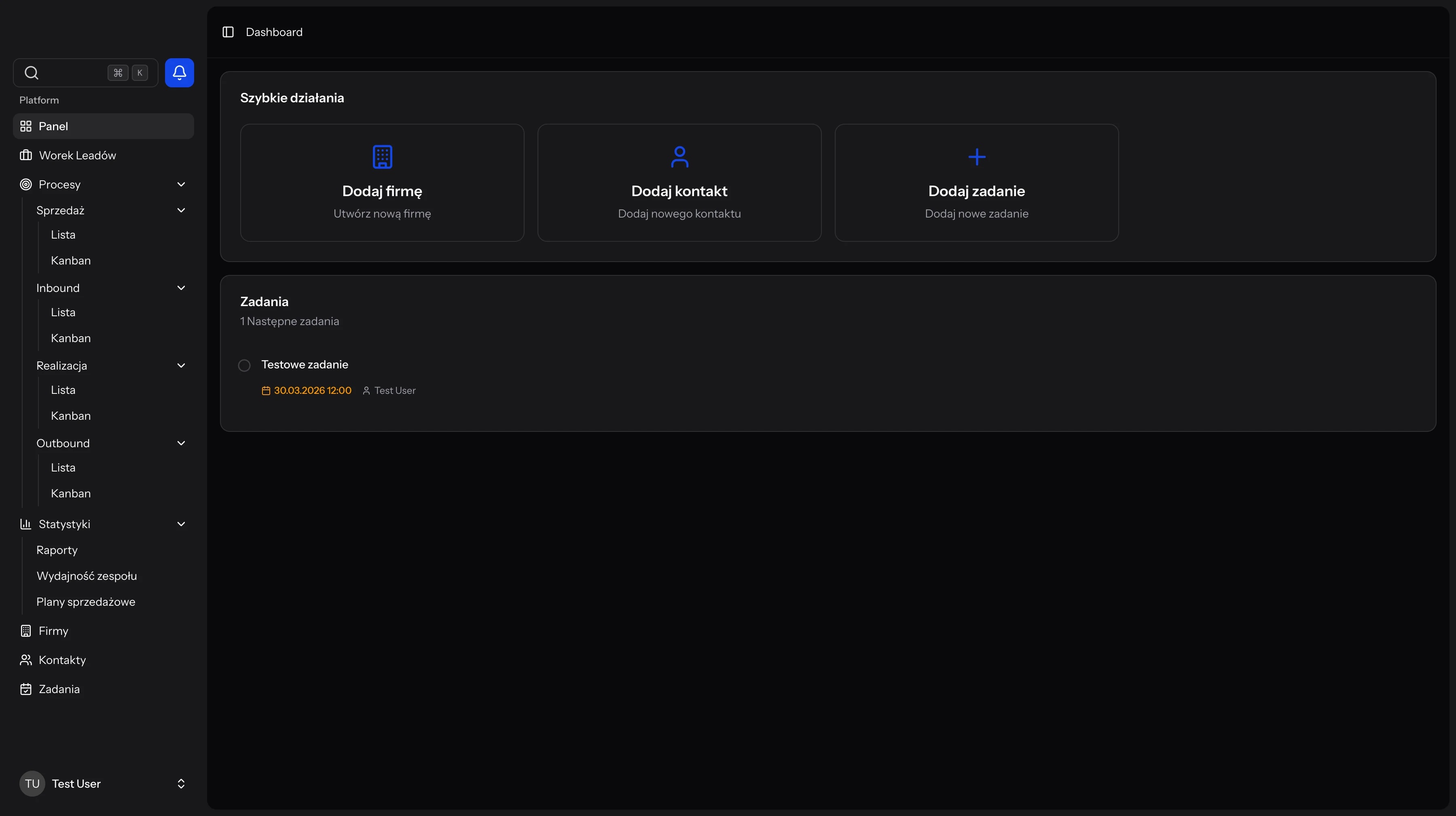
Task: Open Firmy in the sidebar
Action: pyautogui.click(x=53, y=631)
